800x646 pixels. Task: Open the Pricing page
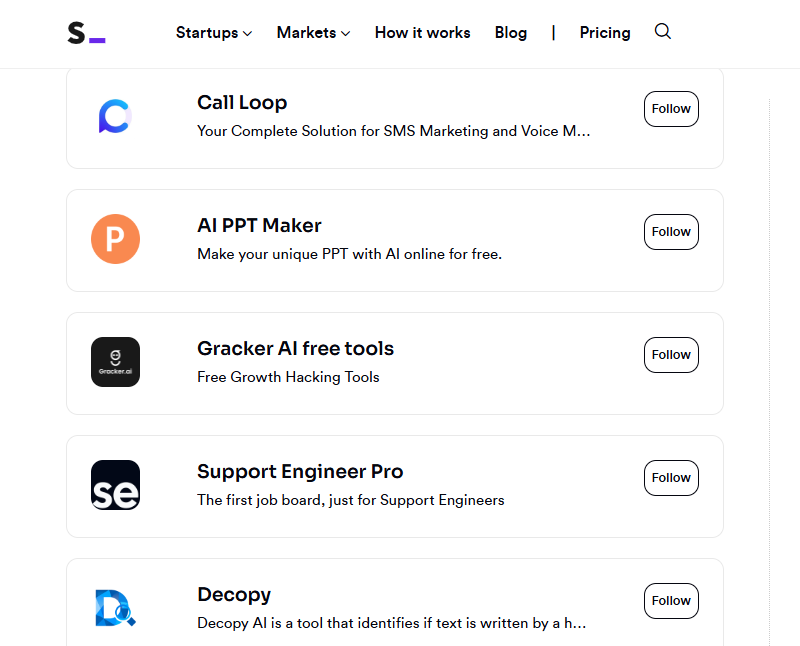[x=605, y=33]
